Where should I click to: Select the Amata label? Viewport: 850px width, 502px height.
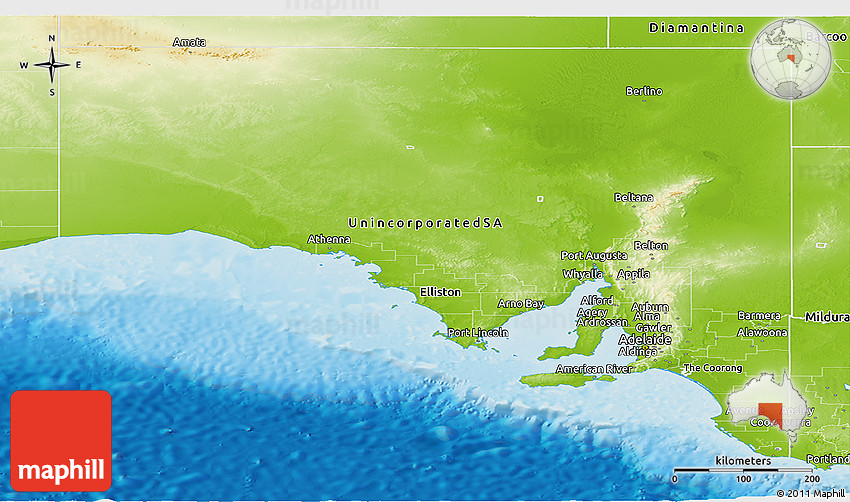click(189, 42)
